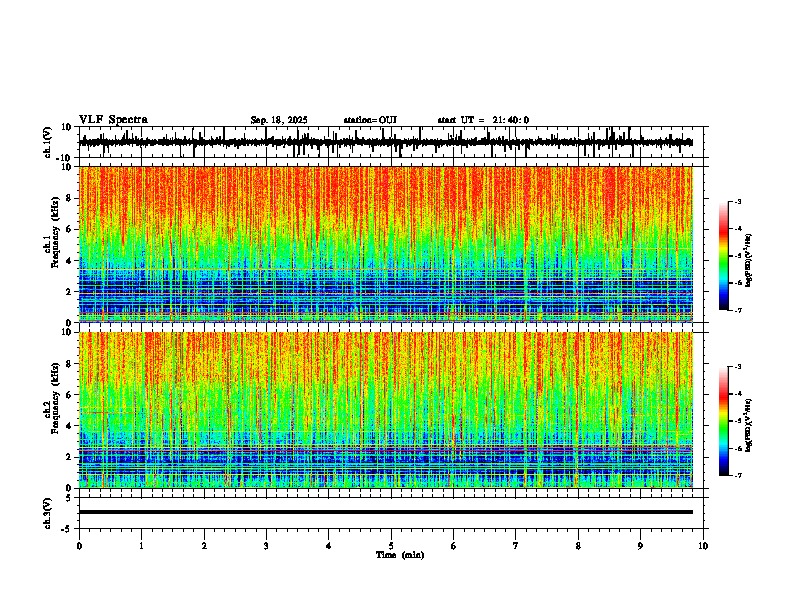This screenshot has width=792, height=612.
Task: Click the "VLF Spectra" title text
Action: [113, 120]
